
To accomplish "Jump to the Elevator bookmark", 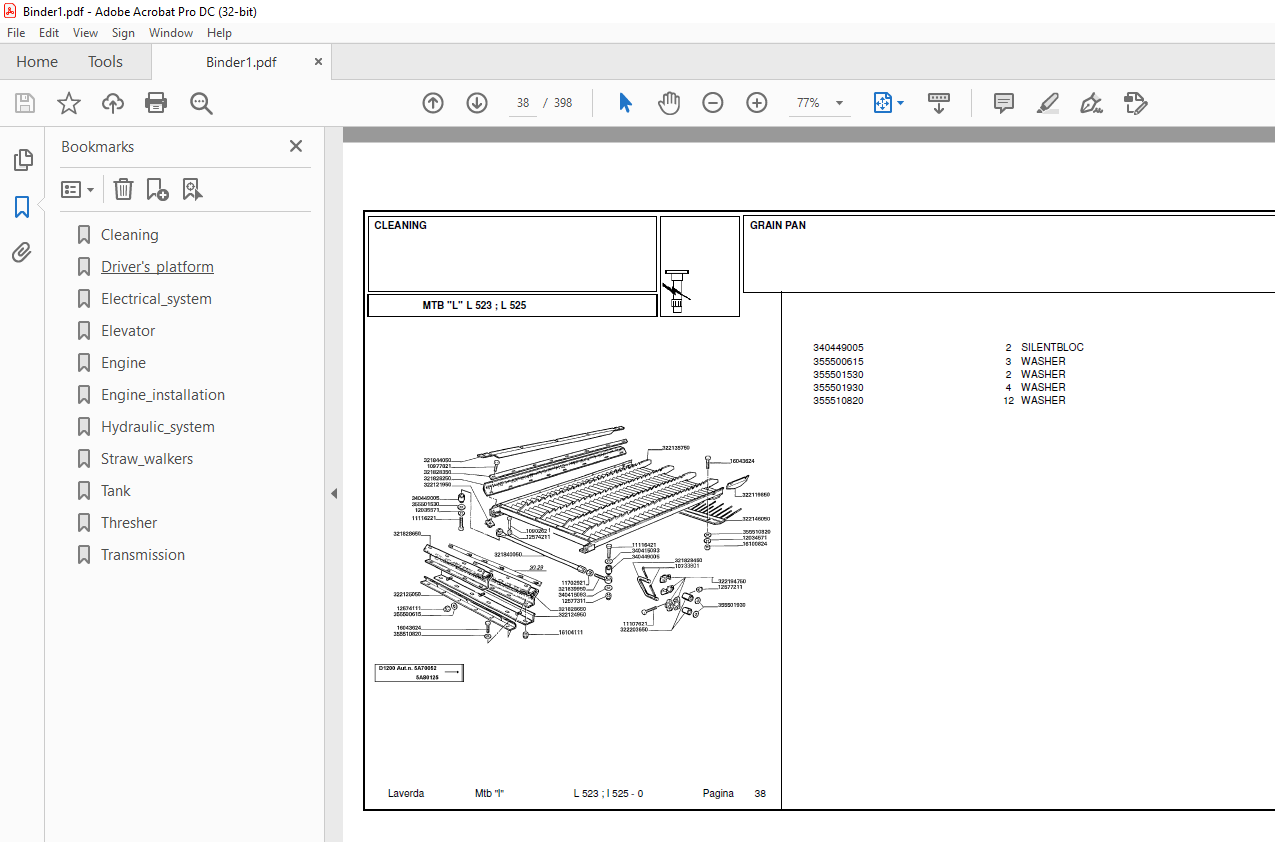I will tap(128, 331).
